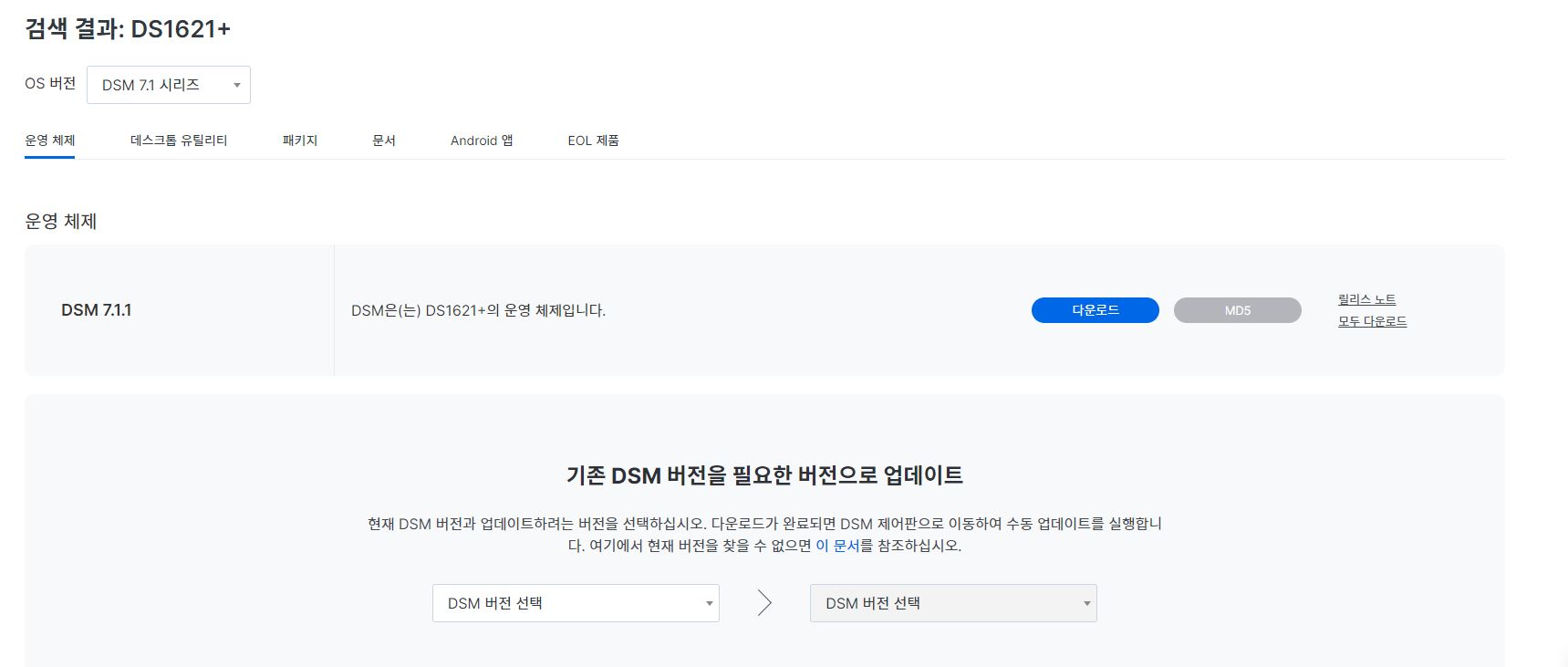This screenshot has width=1568, height=667.
Task: Click the 검색 결과: DSM1621+ heading
Action: (x=128, y=29)
